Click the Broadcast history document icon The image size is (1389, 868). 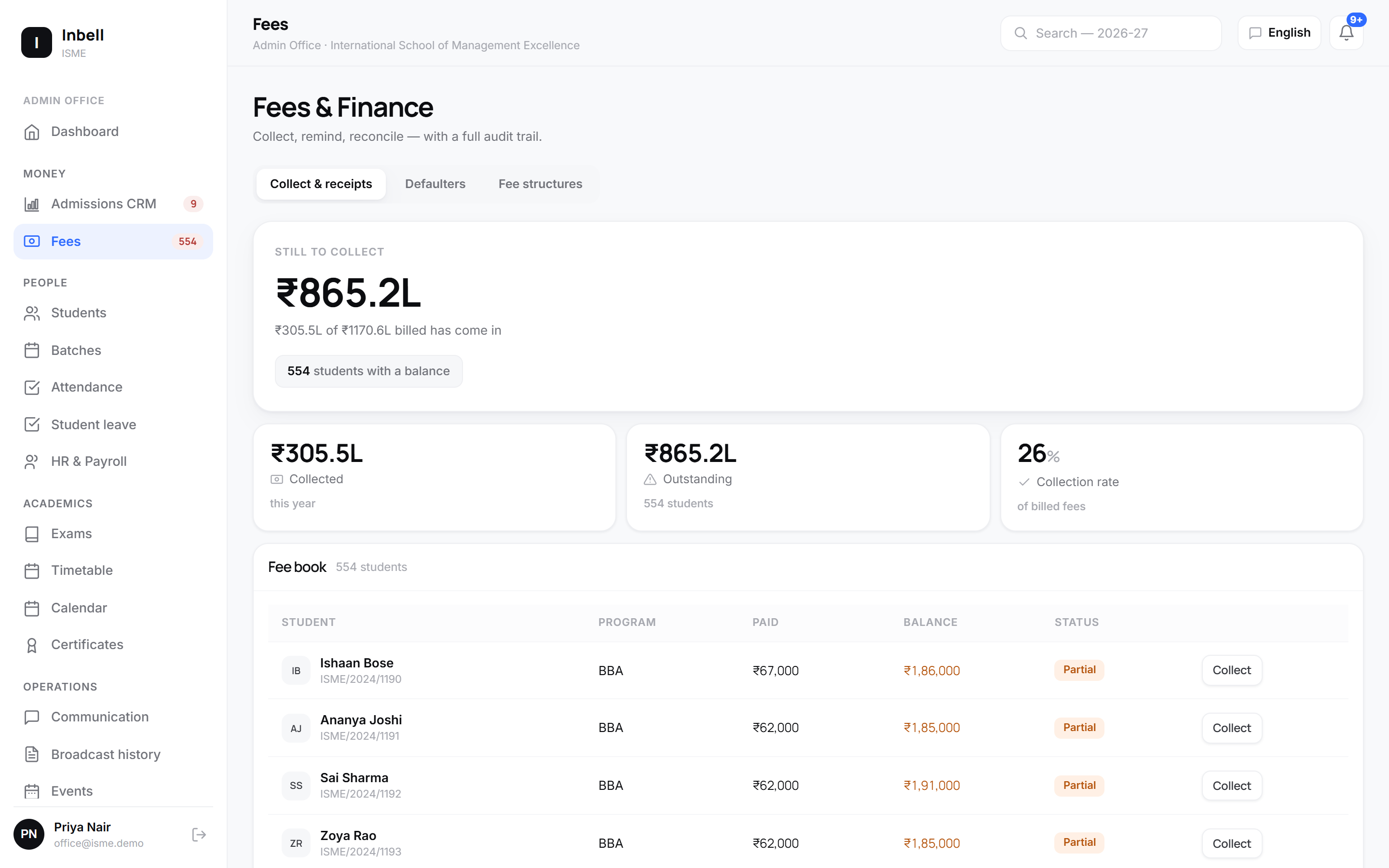pyautogui.click(x=31, y=754)
